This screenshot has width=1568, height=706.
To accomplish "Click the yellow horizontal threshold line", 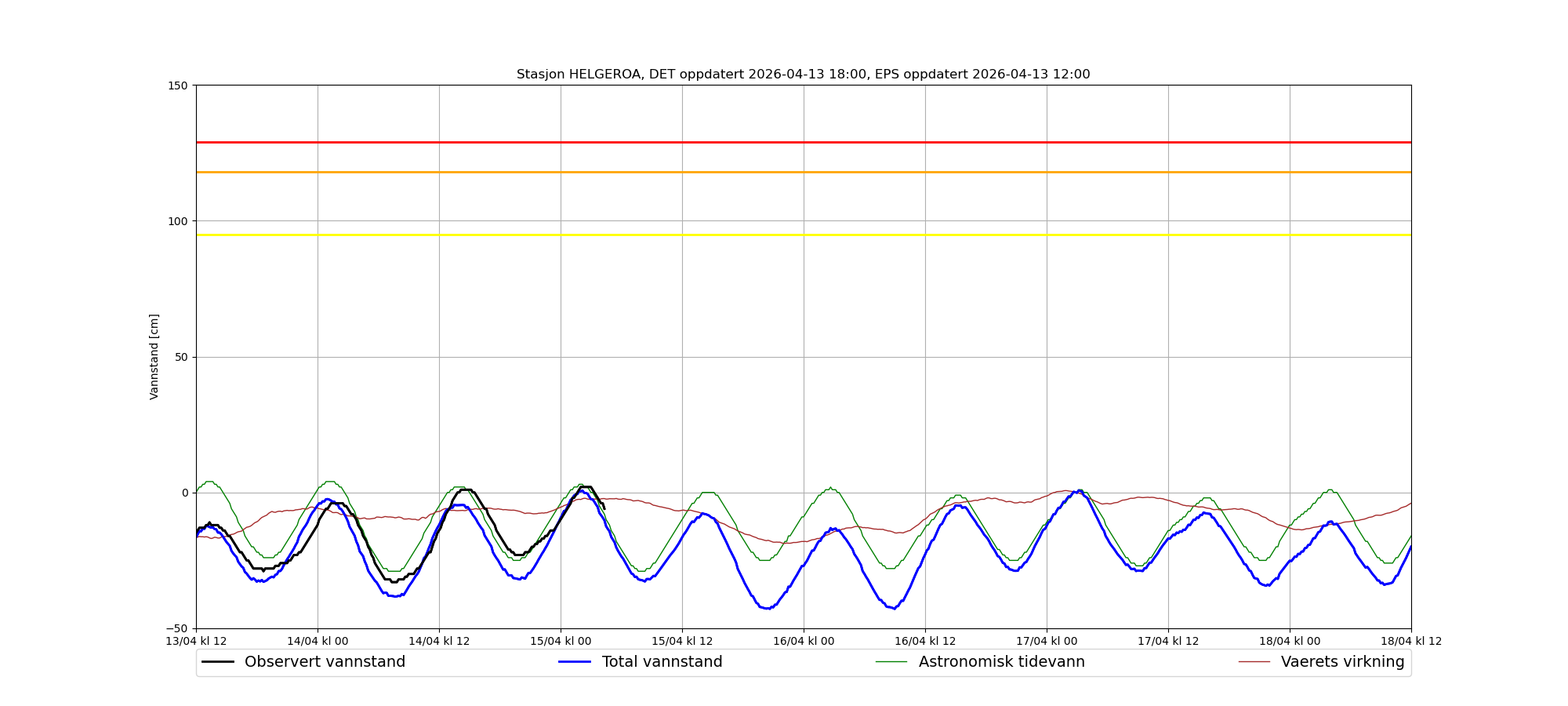I will pyautogui.click(x=803, y=235).
